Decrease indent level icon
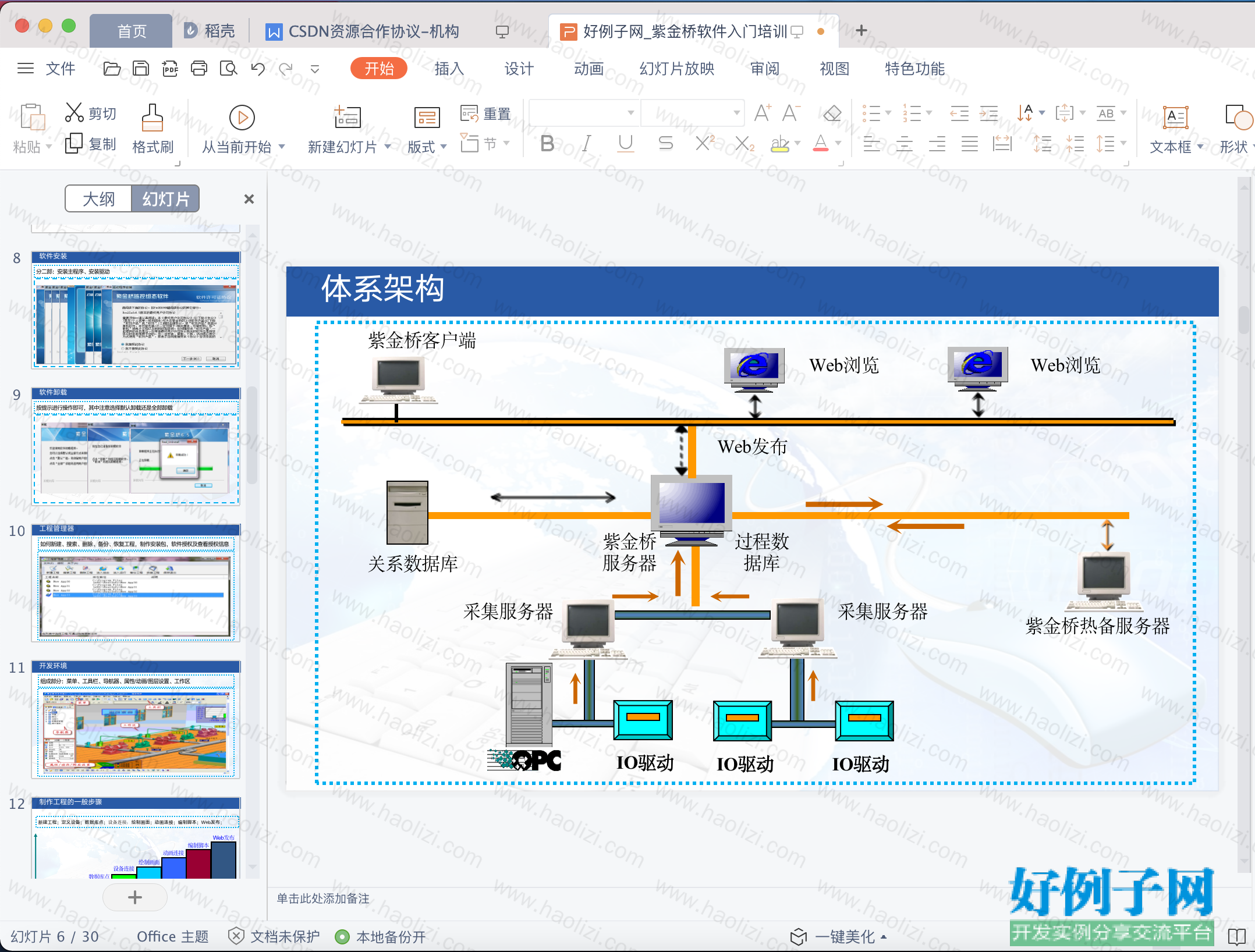This screenshot has width=1255, height=952. 959,113
